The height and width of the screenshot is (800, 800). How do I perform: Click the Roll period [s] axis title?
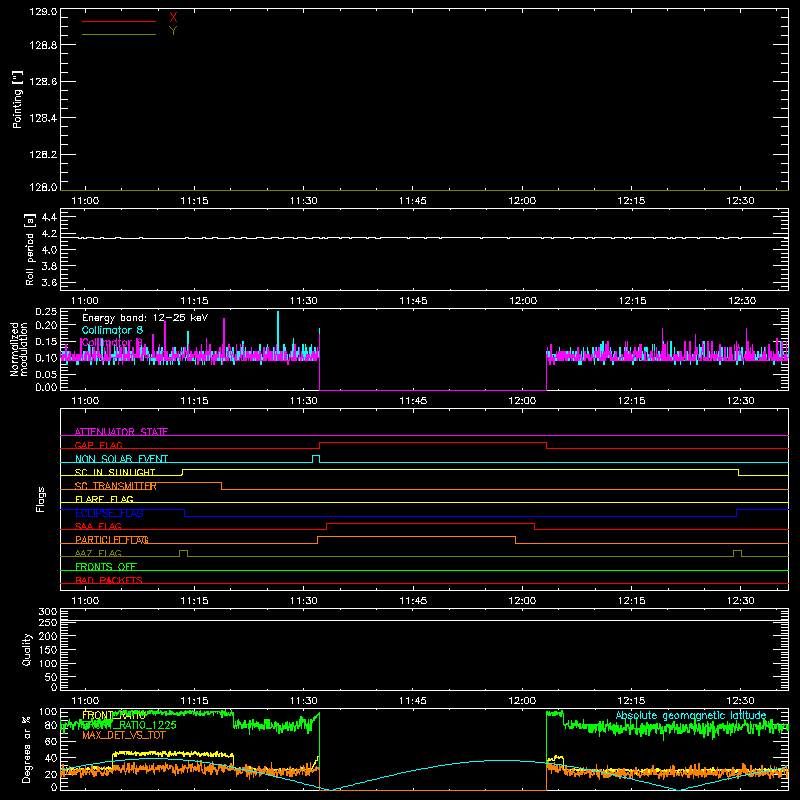click(x=30, y=250)
